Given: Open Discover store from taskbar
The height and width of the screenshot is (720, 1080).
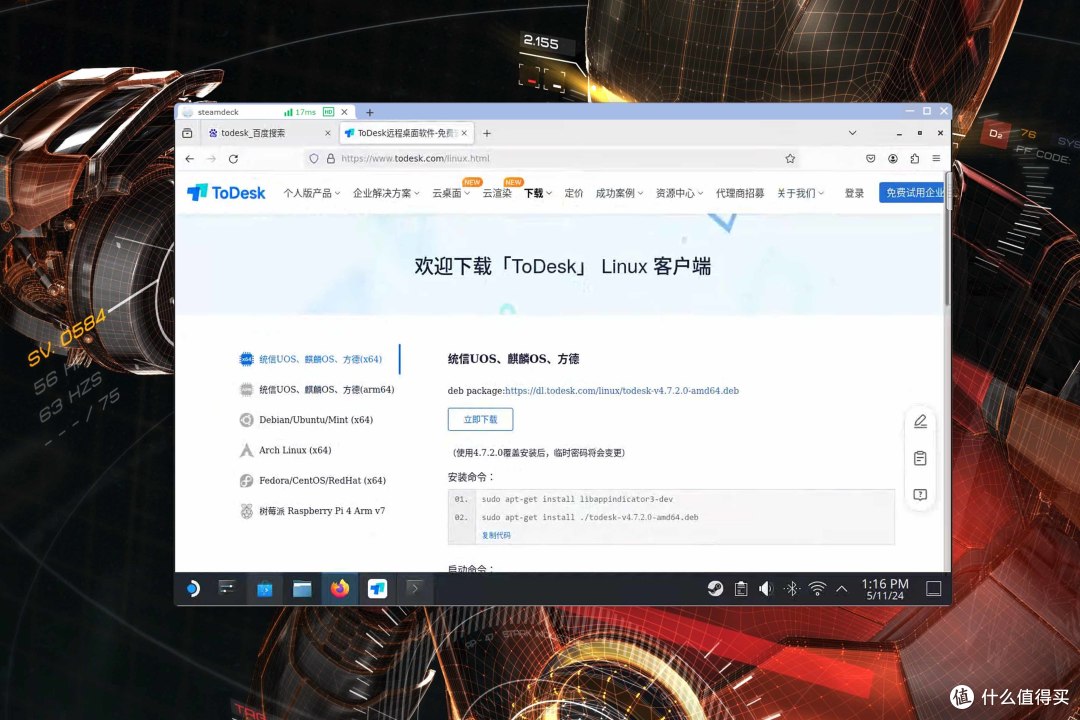Looking at the screenshot, I should click(264, 588).
